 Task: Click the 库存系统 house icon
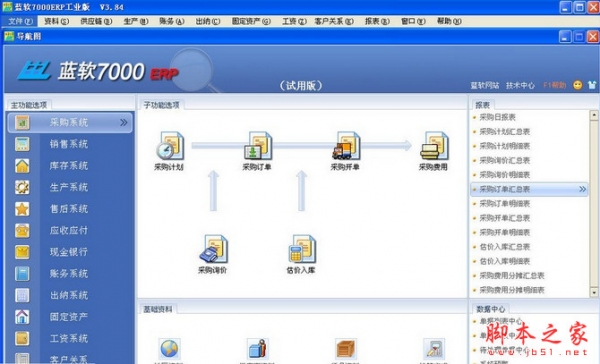(x=22, y=166)
